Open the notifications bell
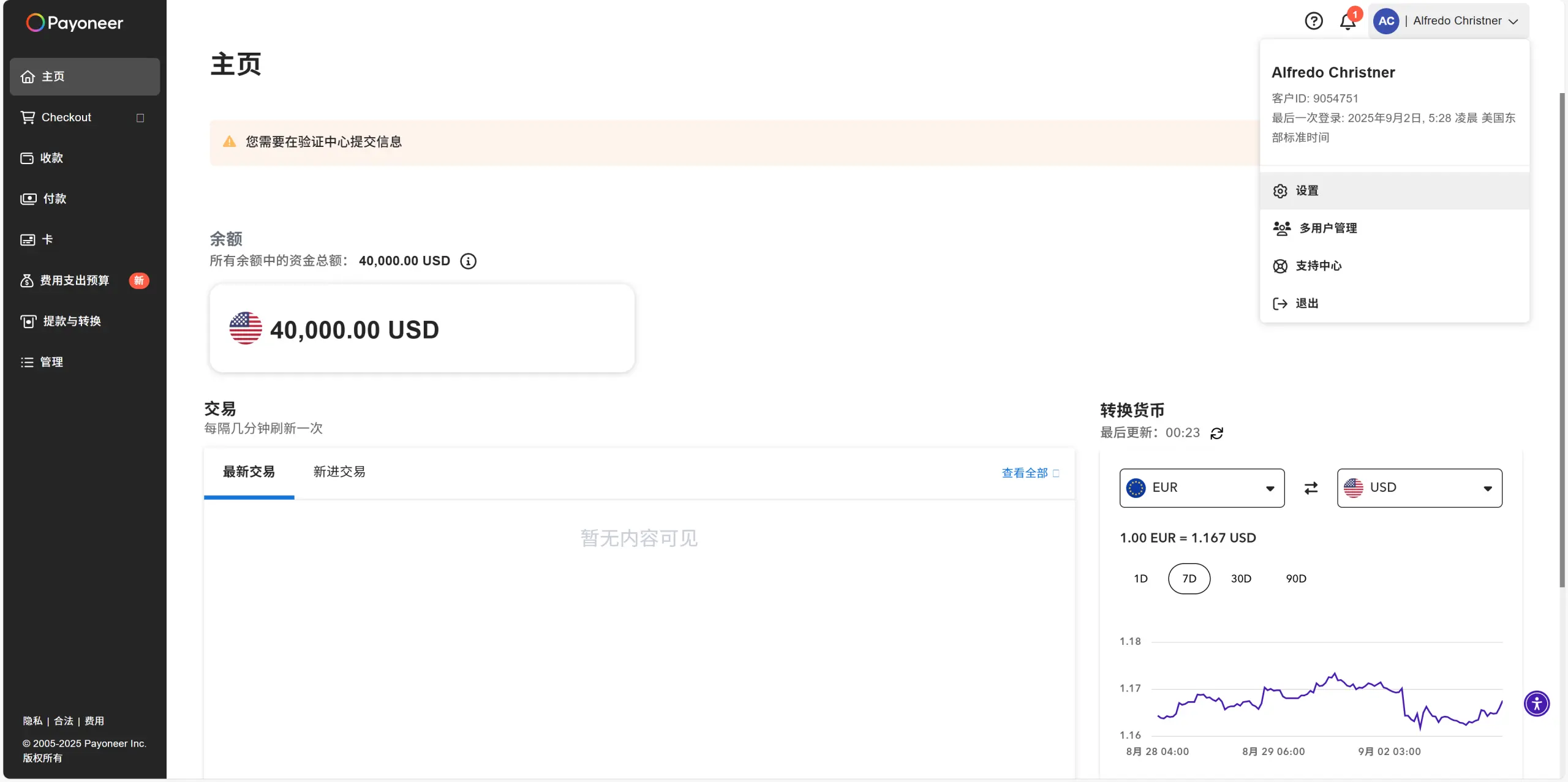The height and width of the screenshot is (782, 1568). pyautogui.click(x=1347, y=21)
